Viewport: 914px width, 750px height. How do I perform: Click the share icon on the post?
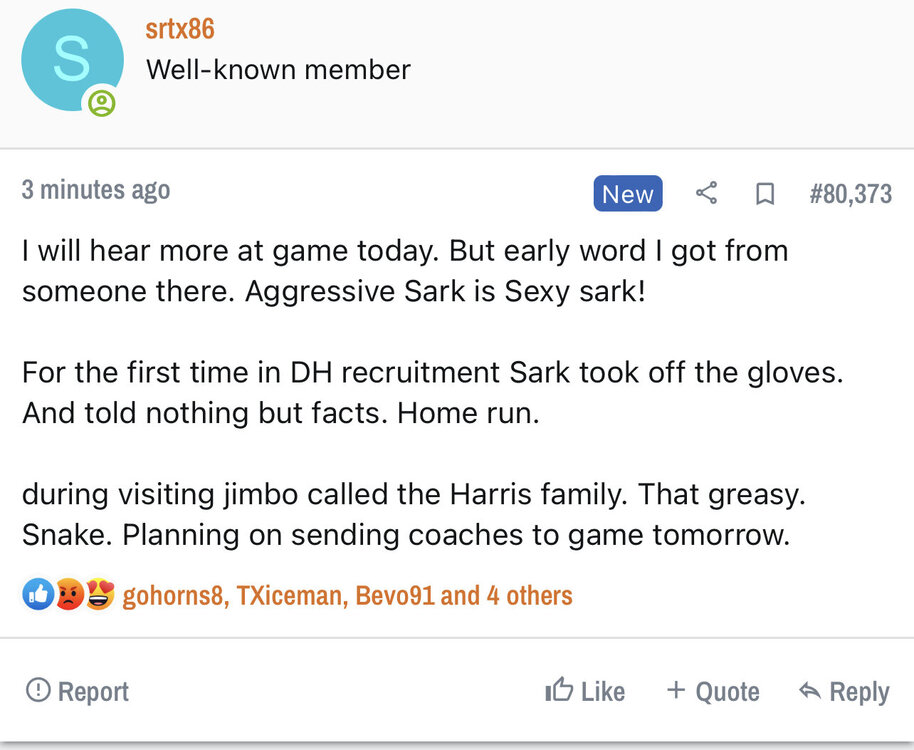[707, 194]
